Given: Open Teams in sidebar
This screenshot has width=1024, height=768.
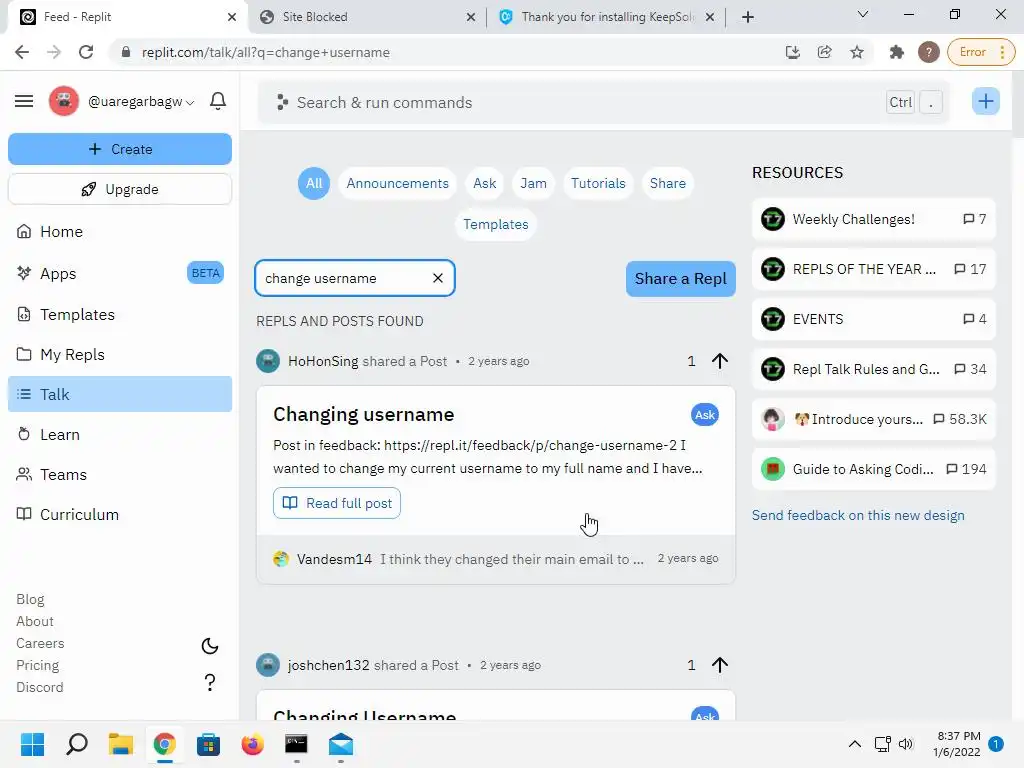Looking at the screenshot, I should pos(120,475).
